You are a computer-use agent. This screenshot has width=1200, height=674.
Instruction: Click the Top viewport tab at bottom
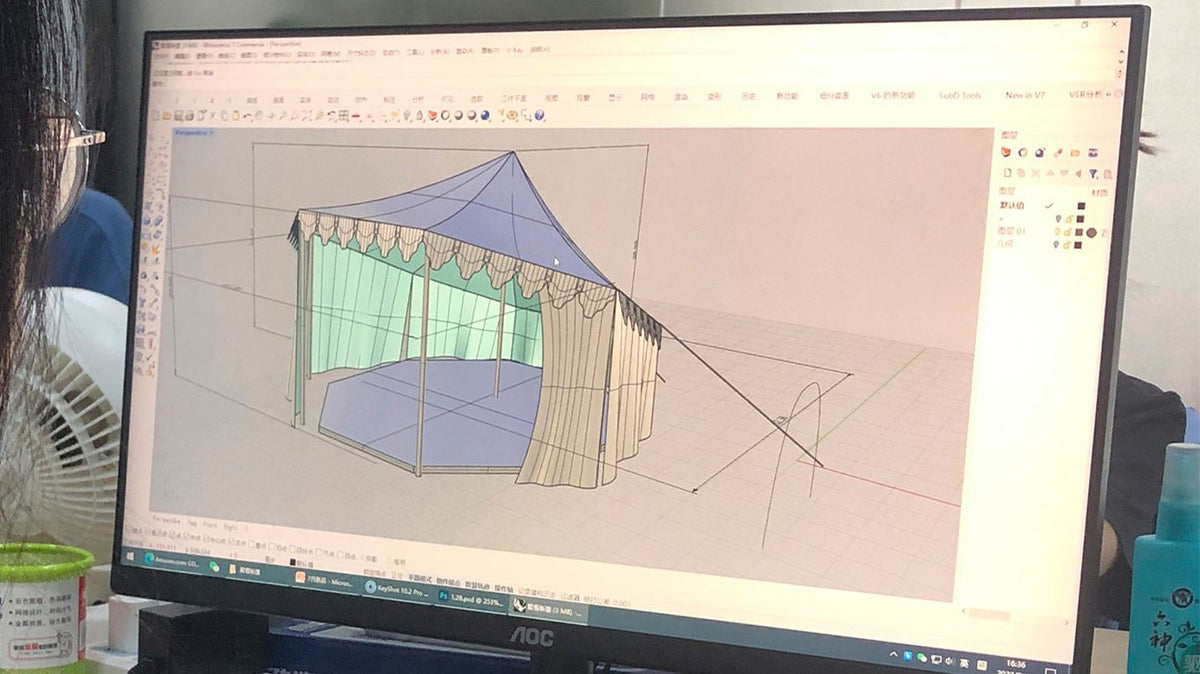tap(193, 523)
